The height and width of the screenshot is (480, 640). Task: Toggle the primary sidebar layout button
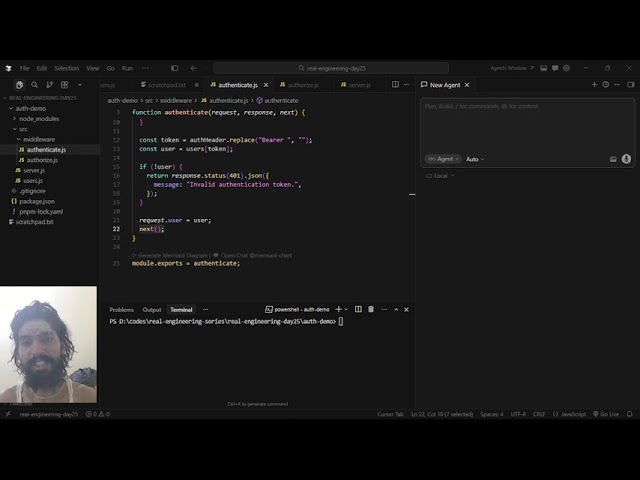174,68
